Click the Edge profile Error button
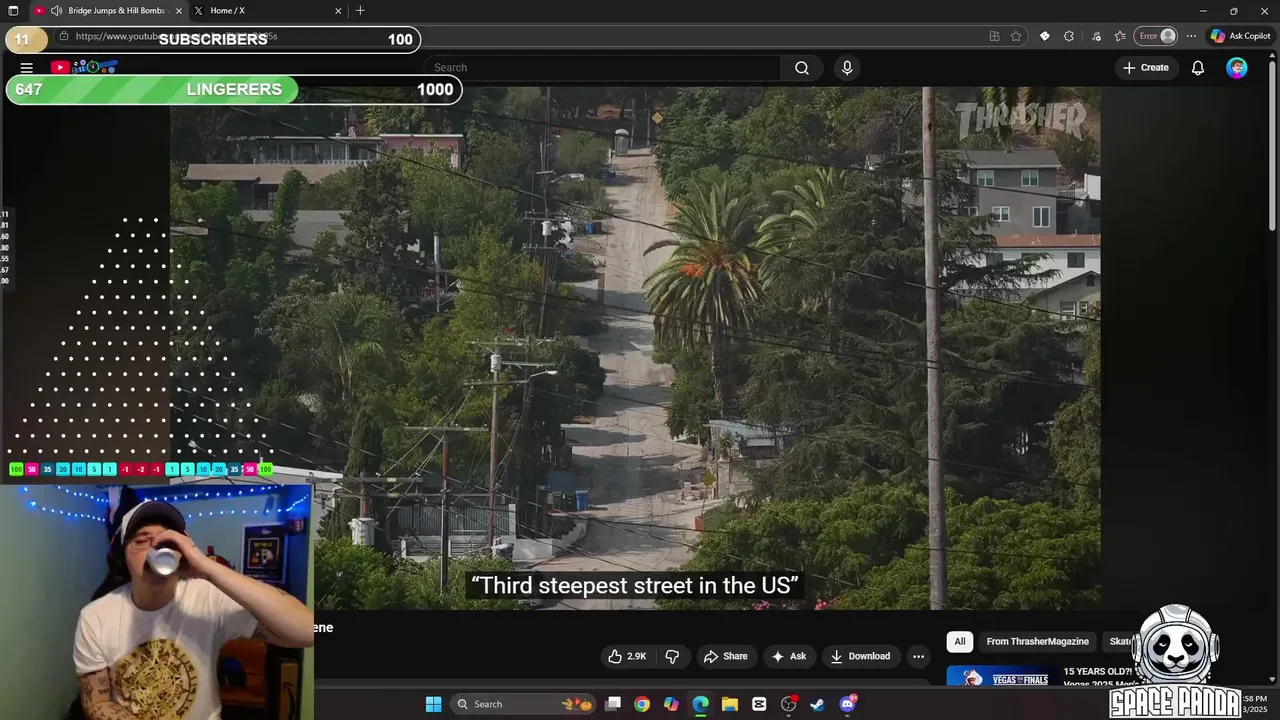The height and width of the screenshot is (720, 1280). 1158,36
